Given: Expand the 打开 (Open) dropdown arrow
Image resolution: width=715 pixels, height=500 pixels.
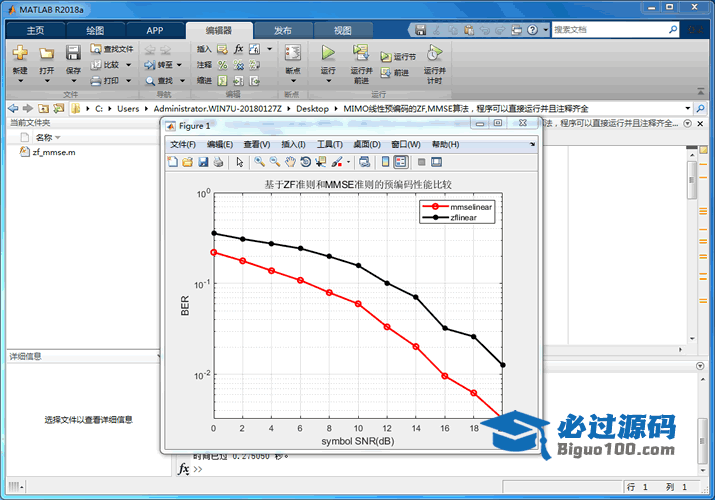Looking at the screenshot, I should pyautogui.click(x=47, y=81).
